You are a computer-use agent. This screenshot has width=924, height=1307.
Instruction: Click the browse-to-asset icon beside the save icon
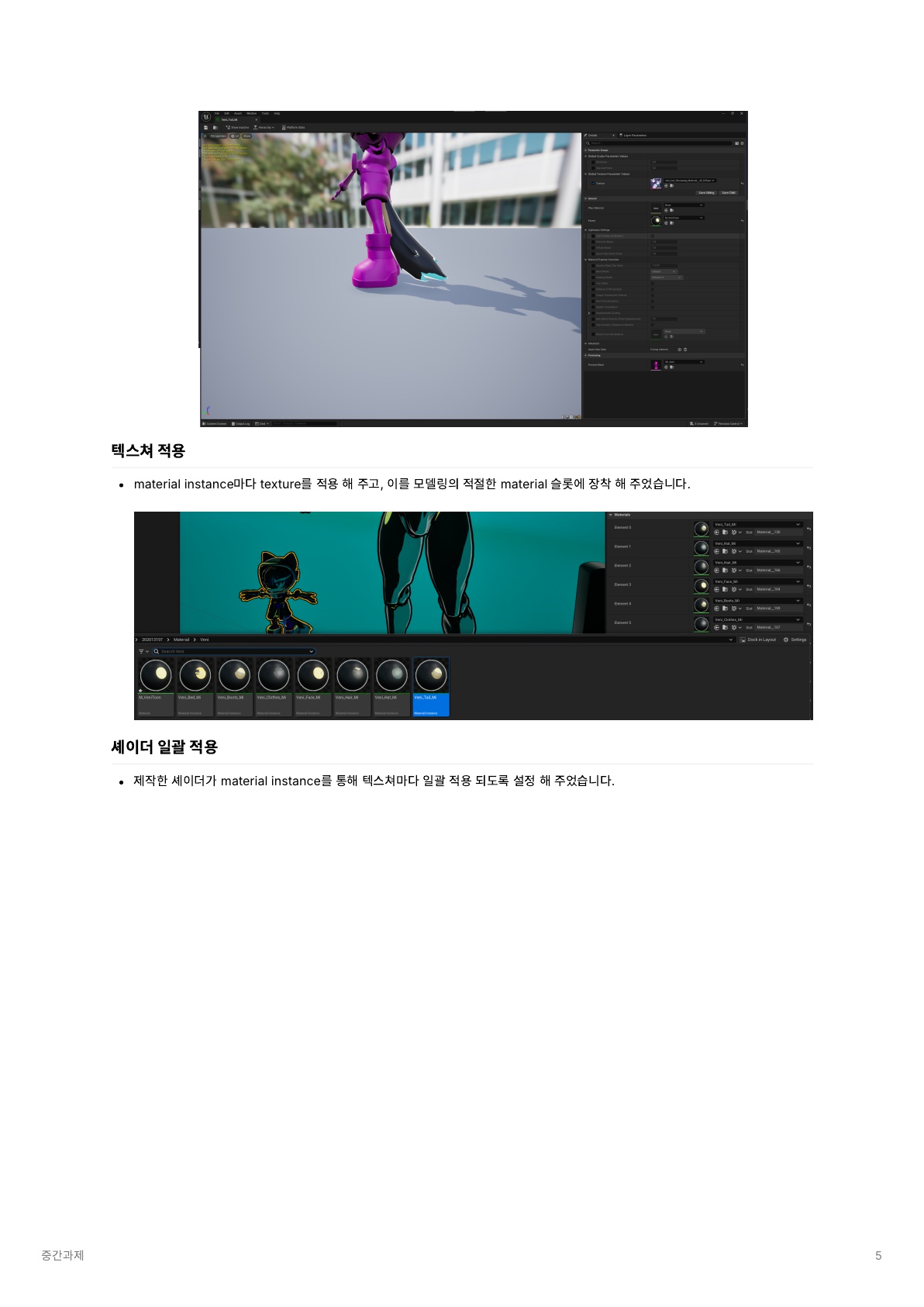point(215,127)
